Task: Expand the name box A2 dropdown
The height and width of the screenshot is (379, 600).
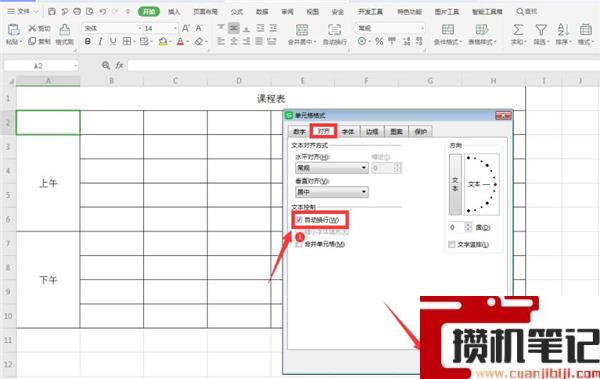Action: (75, 66)
